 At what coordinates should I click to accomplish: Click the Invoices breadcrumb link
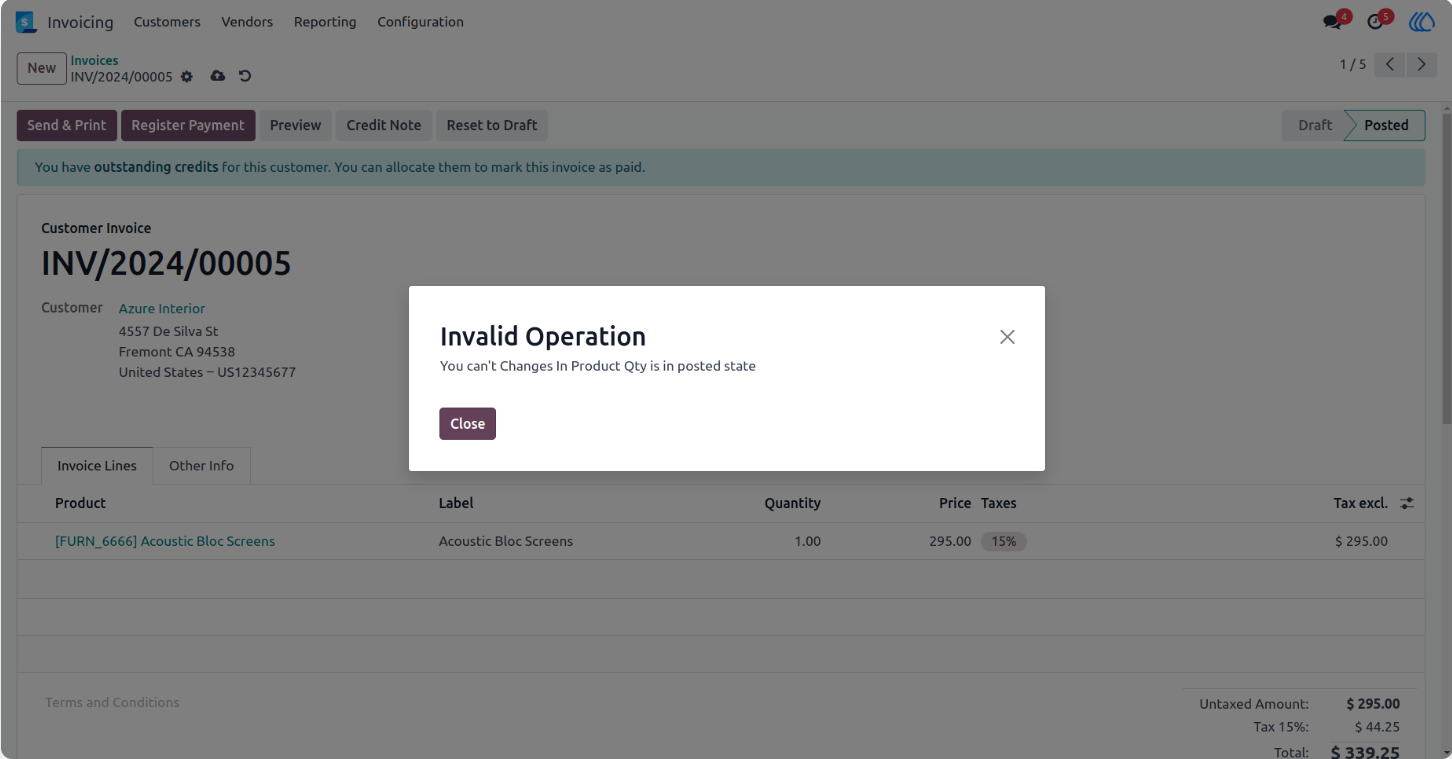click(94, 61)
